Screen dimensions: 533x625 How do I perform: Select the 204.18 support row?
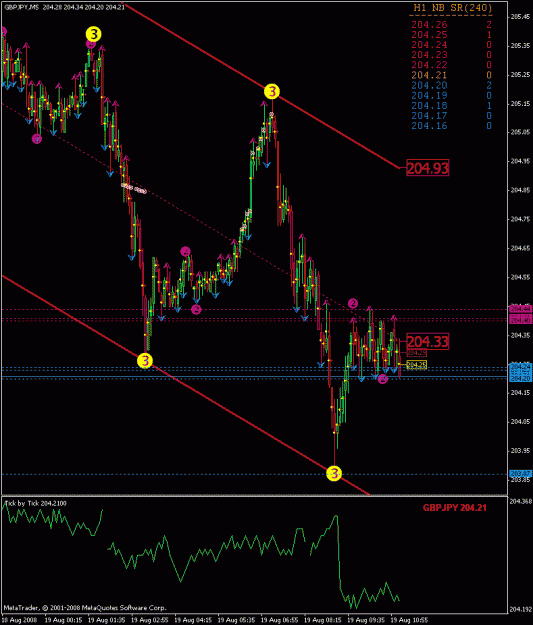pos(451,106)
